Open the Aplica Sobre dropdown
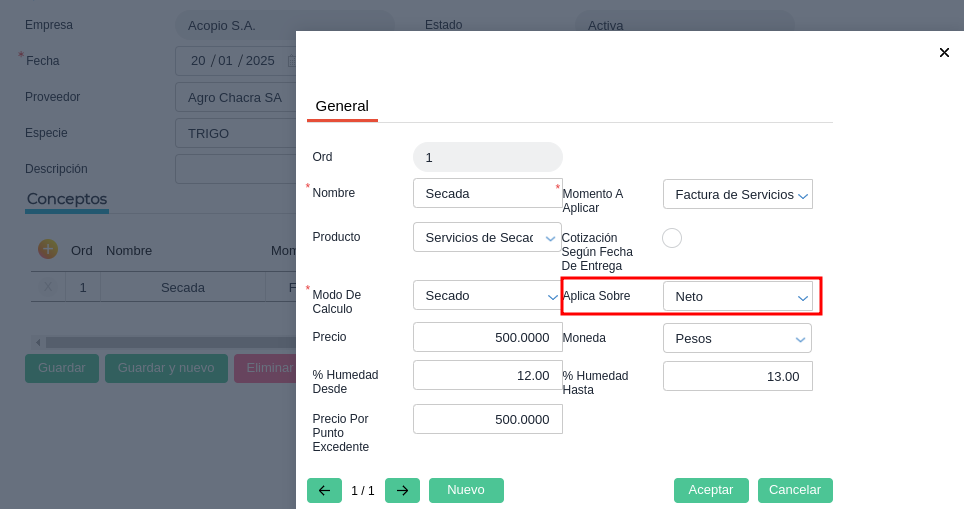964x509 pixels. pos(737,296)
